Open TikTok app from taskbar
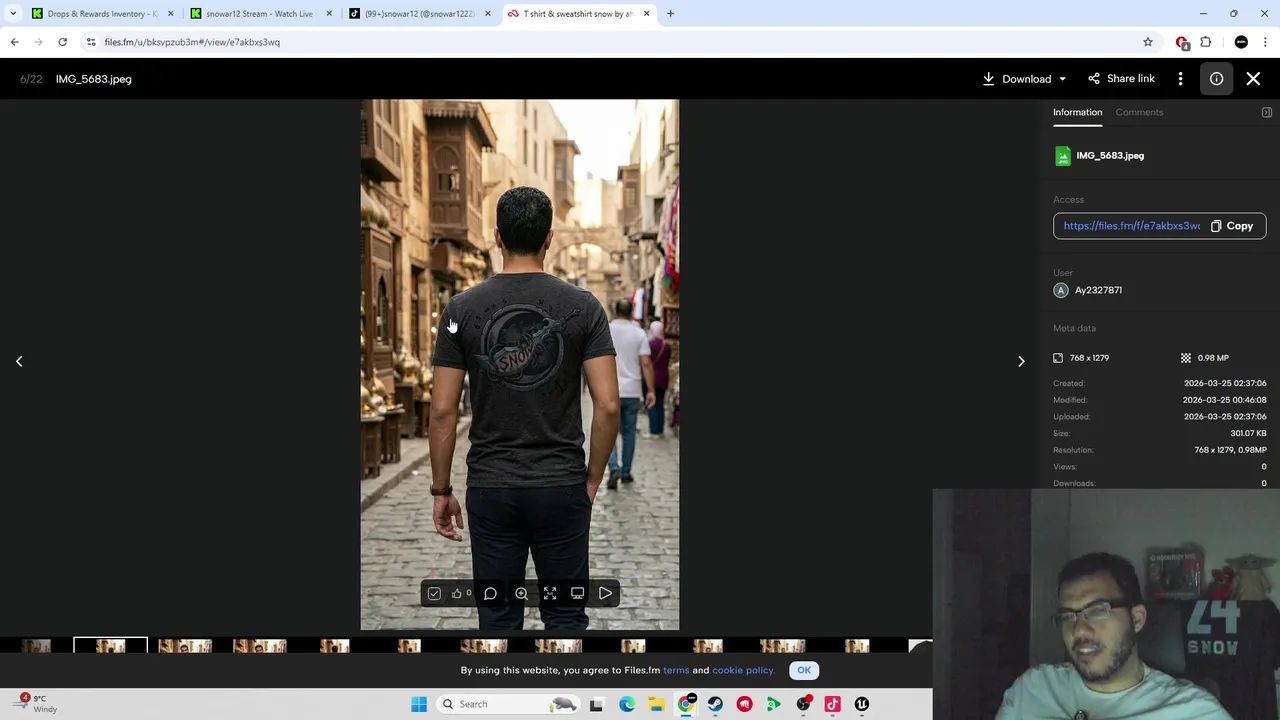This screenshot has width=1280, height=720. tap(832, 704)
